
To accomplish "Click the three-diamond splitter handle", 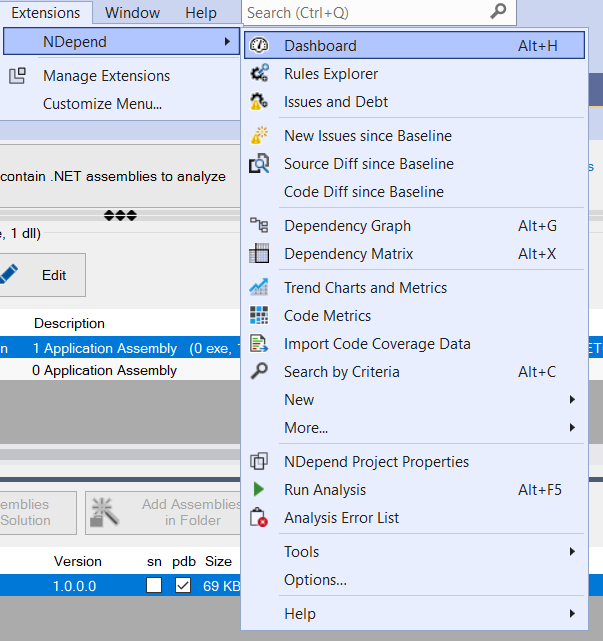I will pyautogui.click(x=120, y=215).
